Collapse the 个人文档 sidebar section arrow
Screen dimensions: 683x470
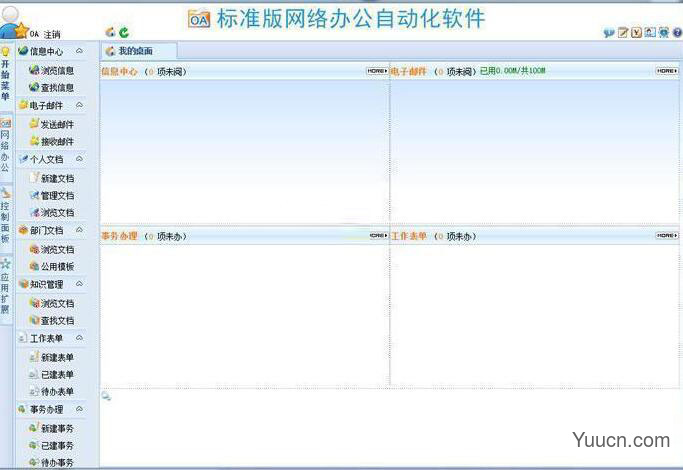[79, 159]
